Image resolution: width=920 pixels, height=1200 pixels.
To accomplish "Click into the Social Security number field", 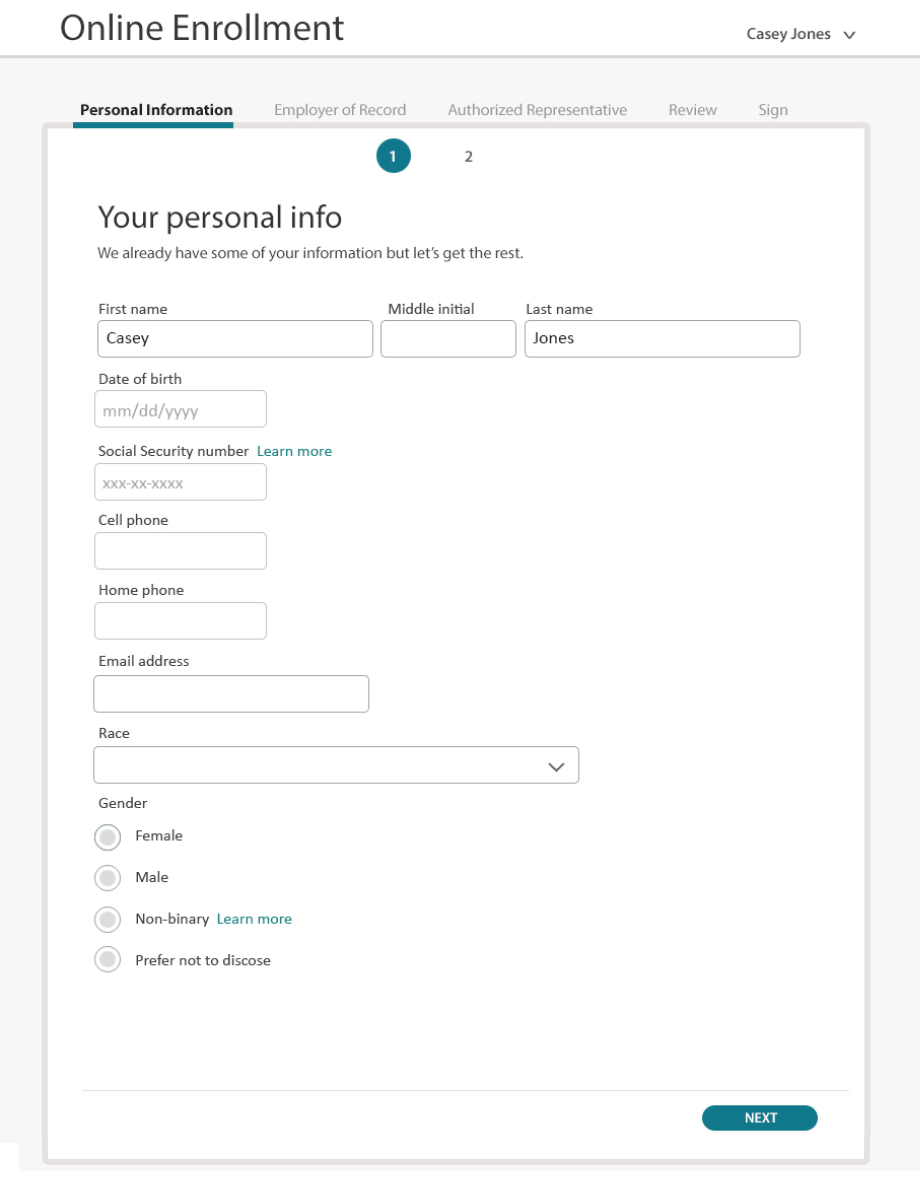I will click(180, 482).
